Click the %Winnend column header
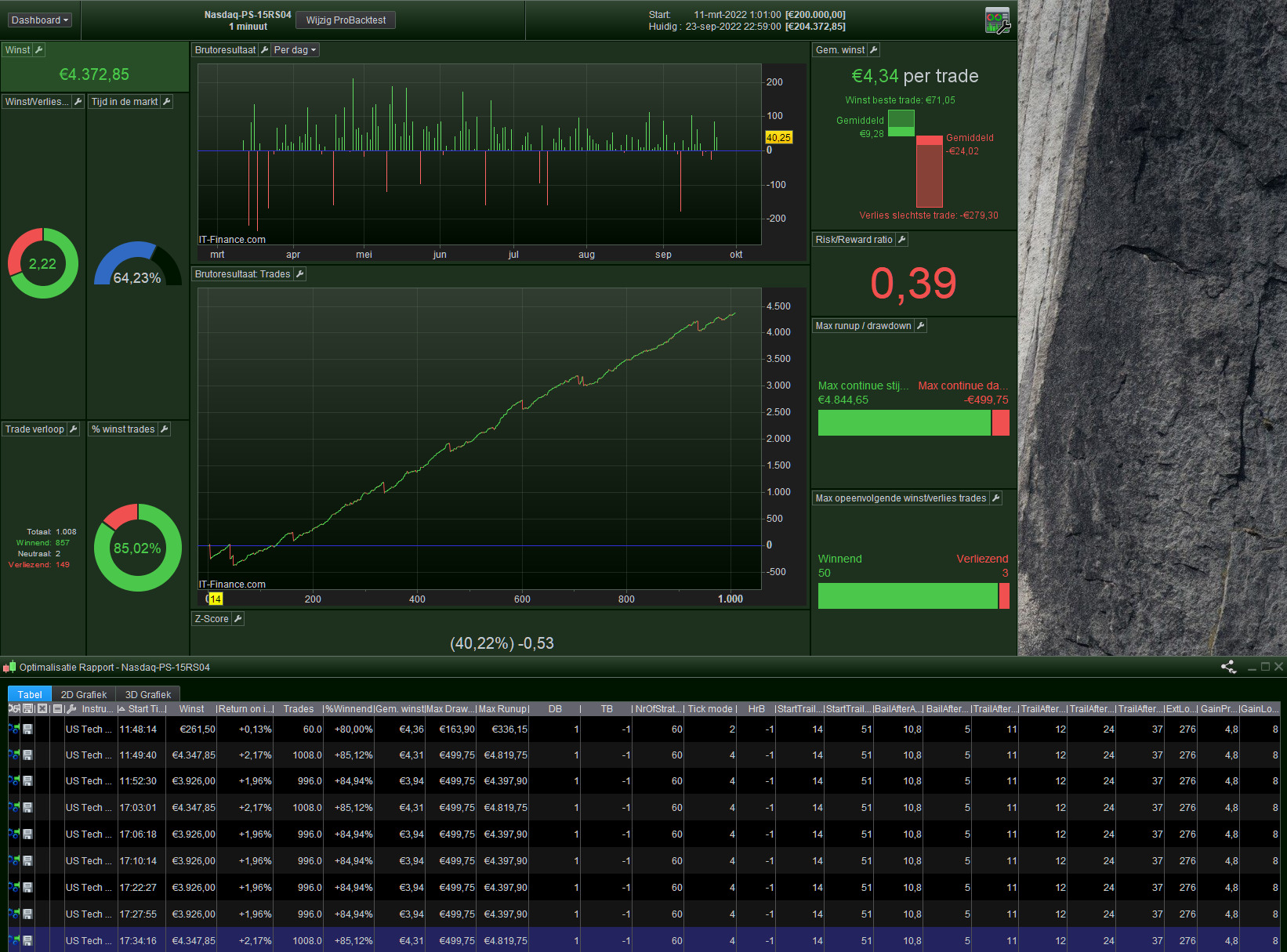The width and height of the screenshot is (1287, 952). tap(349, 709)
